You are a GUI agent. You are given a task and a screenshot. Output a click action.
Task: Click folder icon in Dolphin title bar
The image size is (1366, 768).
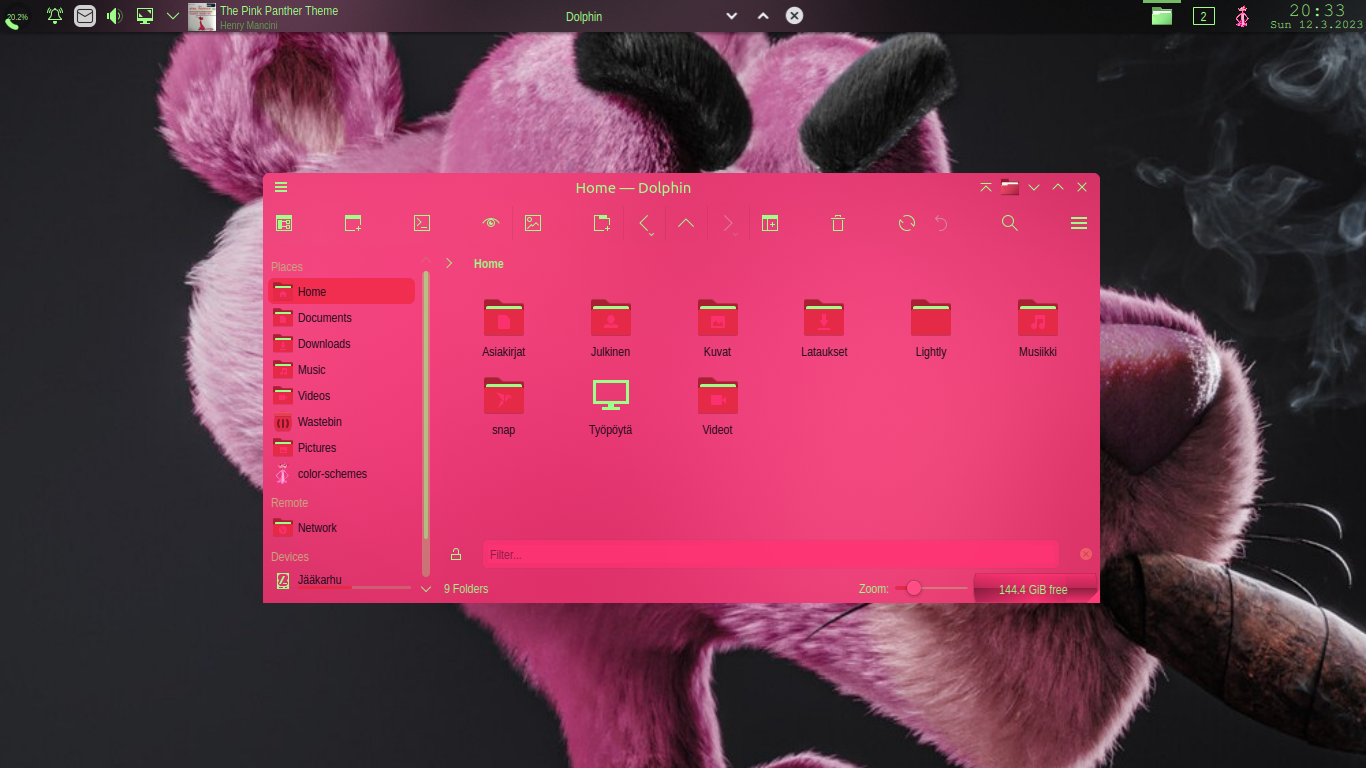(1010, 187)
